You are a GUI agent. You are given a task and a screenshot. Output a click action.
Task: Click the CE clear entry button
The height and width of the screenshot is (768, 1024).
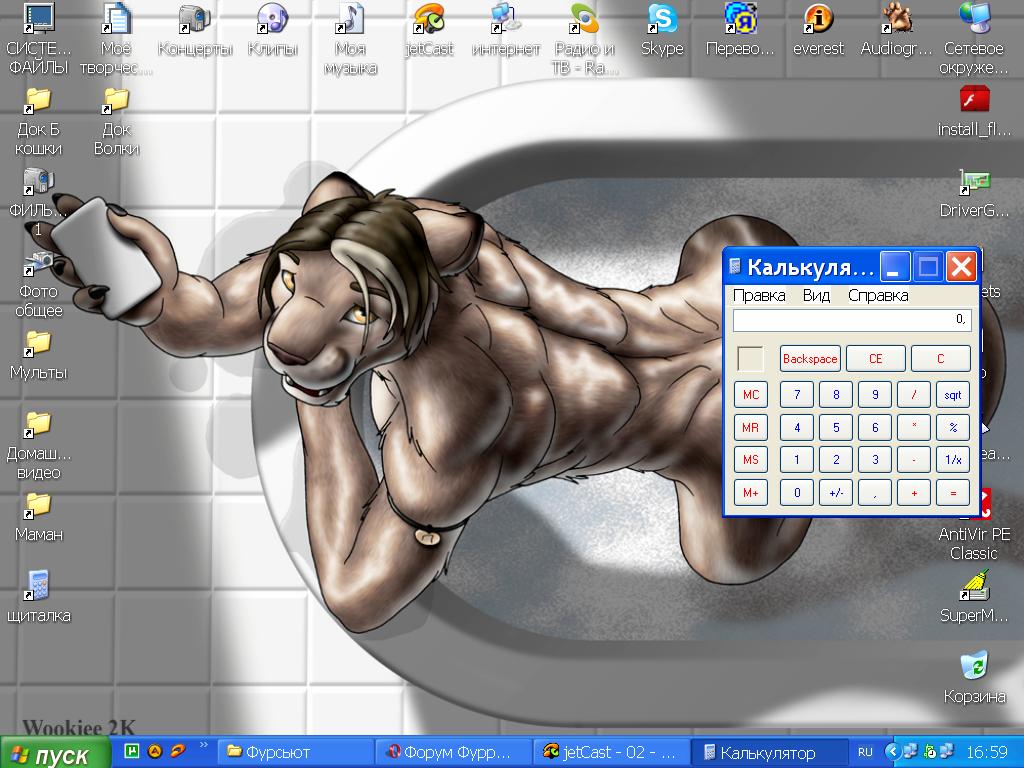pos(875,359)
